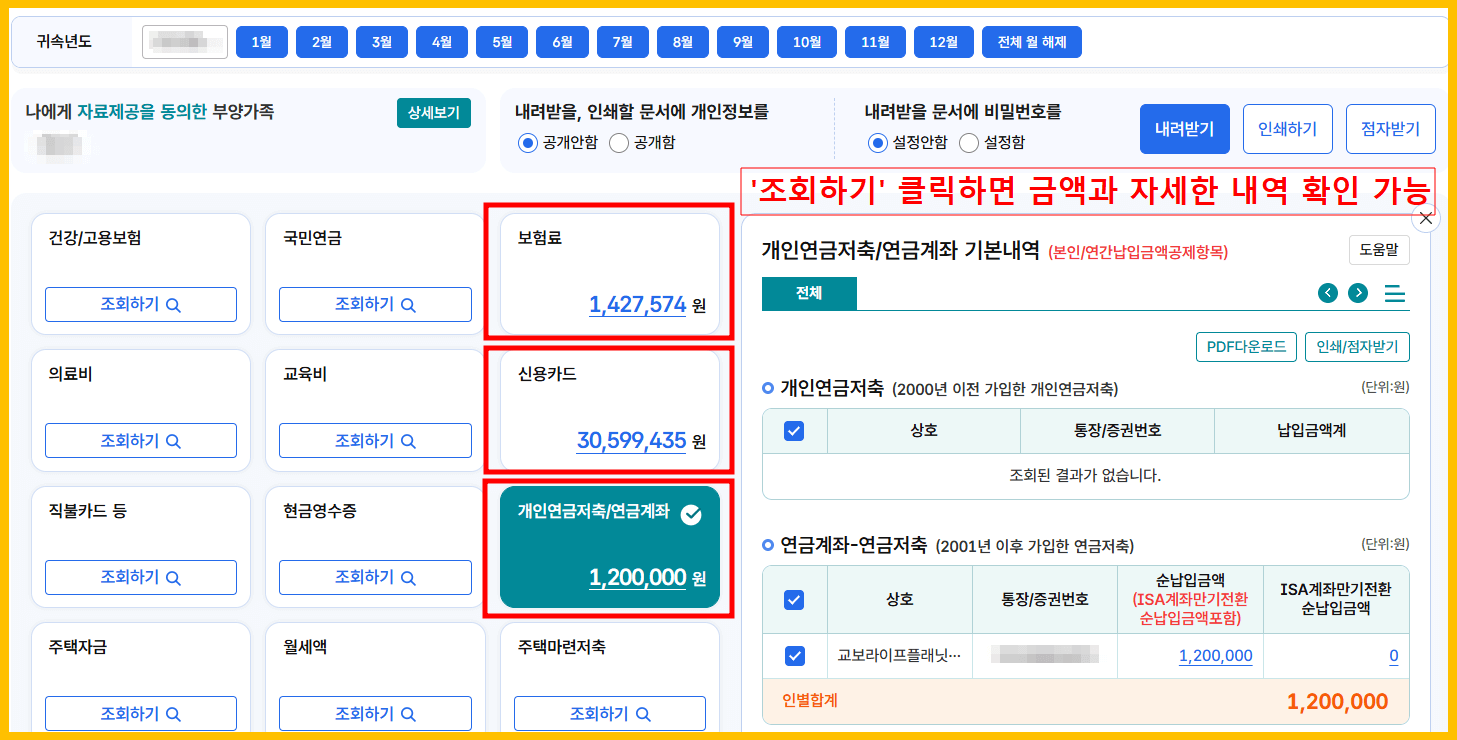Viewport: 1457px width, 740px height.
Task: Click the left chevron arrow in the pension detail panel
Action: click(x=1328, y=294)
